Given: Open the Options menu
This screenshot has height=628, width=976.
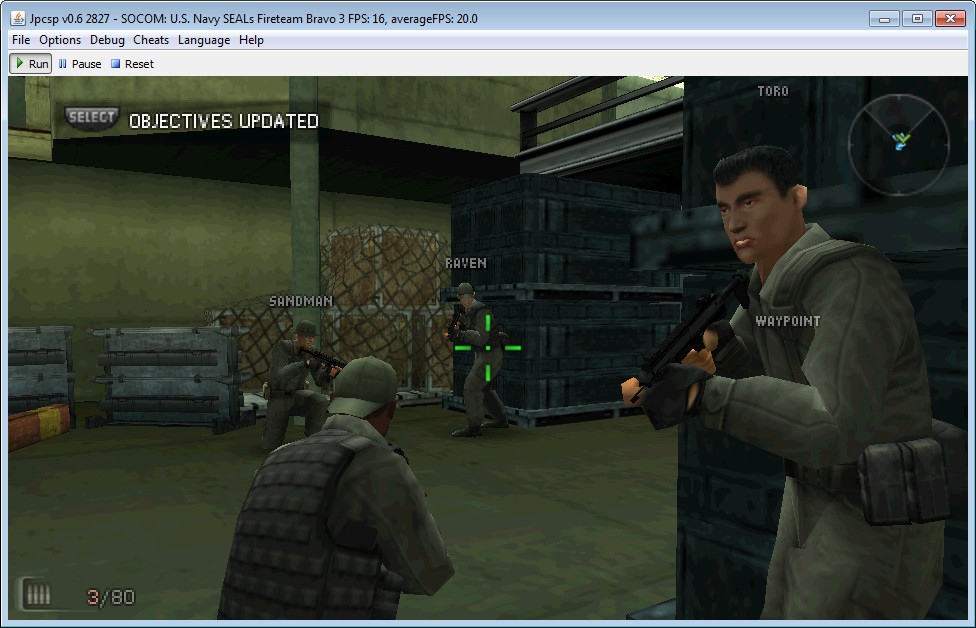Looking at the screenshot, I should 60,40.
